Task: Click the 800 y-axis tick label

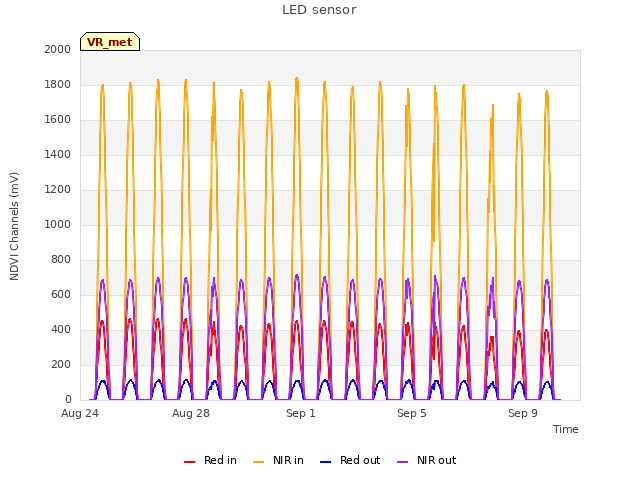Action: tap(61, 260)
